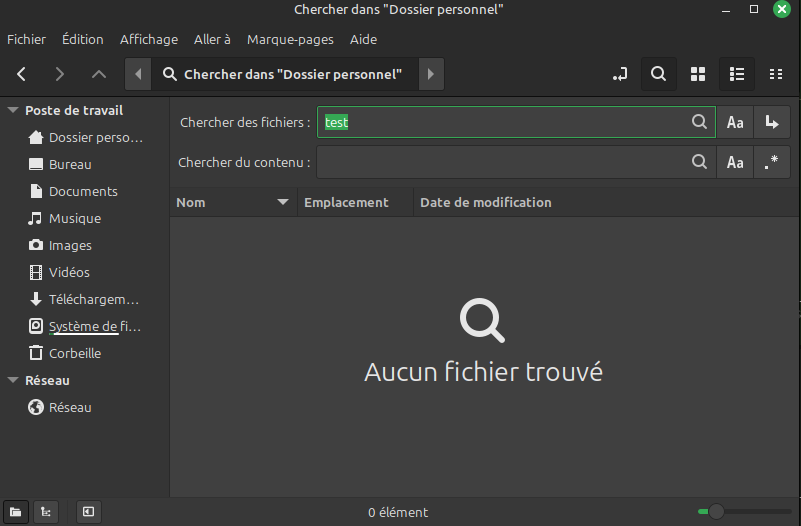Image resolution: width=801 pixels, height=526 pixels.
Task: Enable regular expression content search
Action: pyautogui.click(x=771, y=162)
